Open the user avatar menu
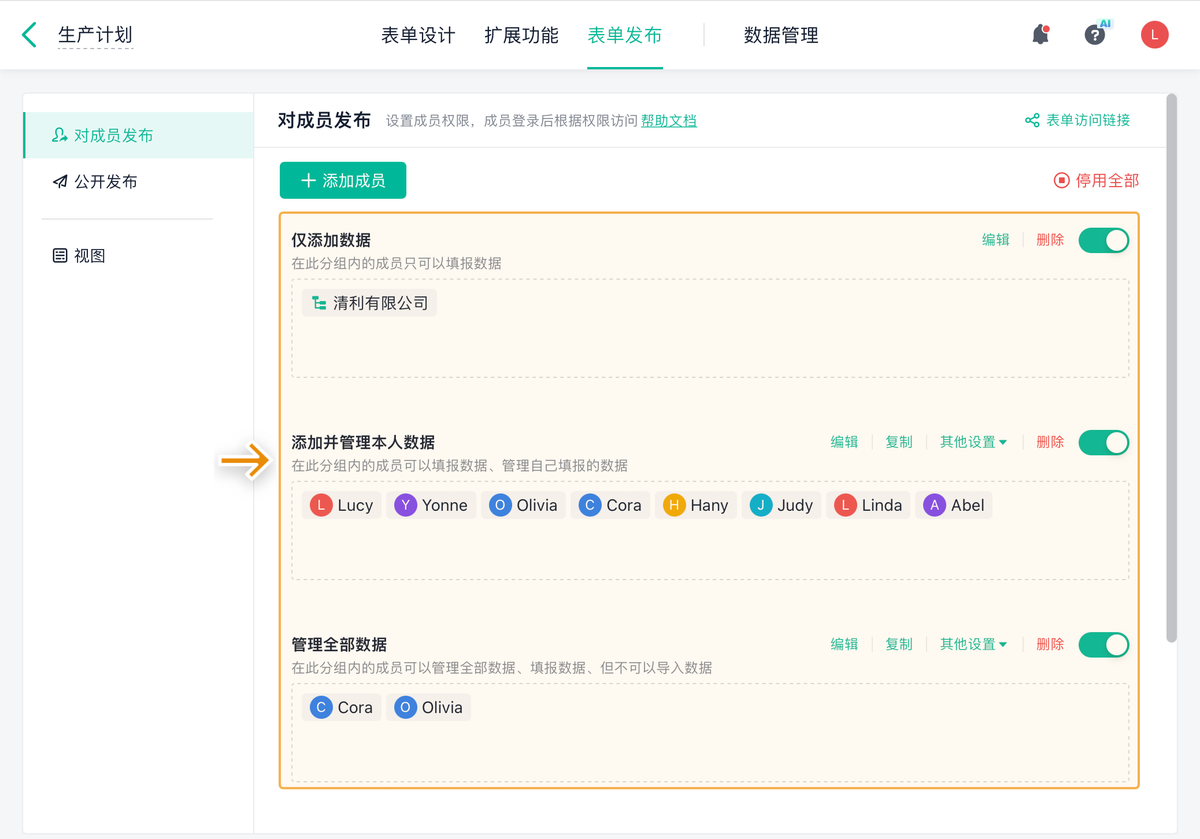The width and height of the screenshot is (1200, 839). click(1154, 35)
